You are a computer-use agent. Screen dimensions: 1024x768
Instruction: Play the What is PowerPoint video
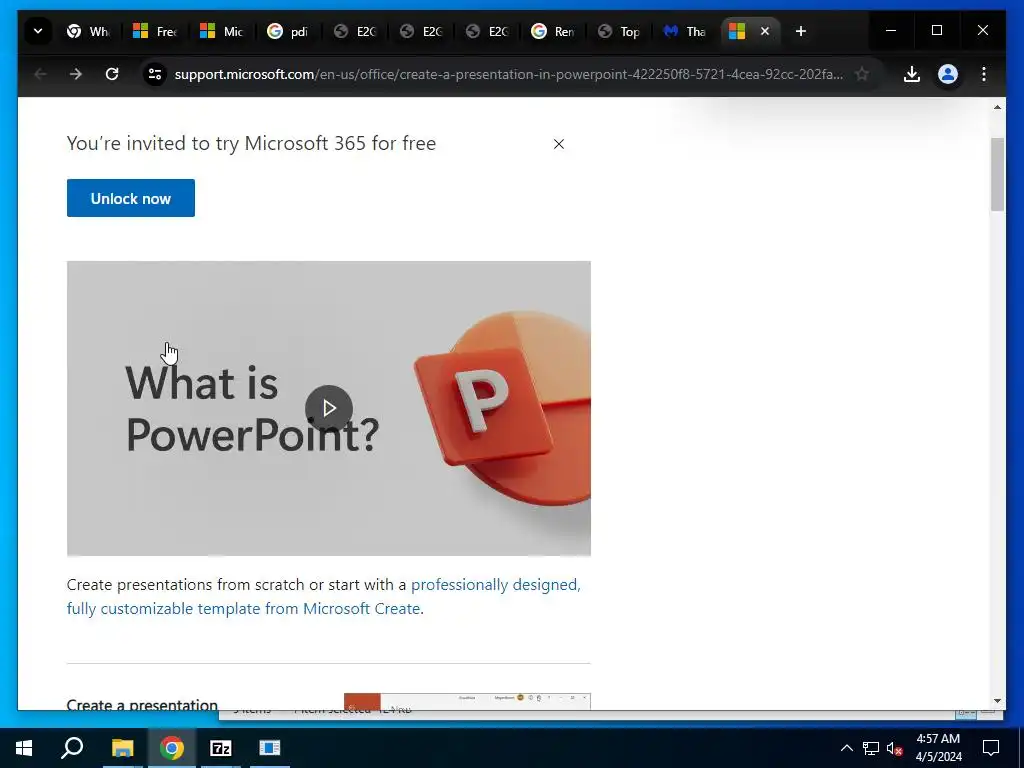click(x=328, y=409)
